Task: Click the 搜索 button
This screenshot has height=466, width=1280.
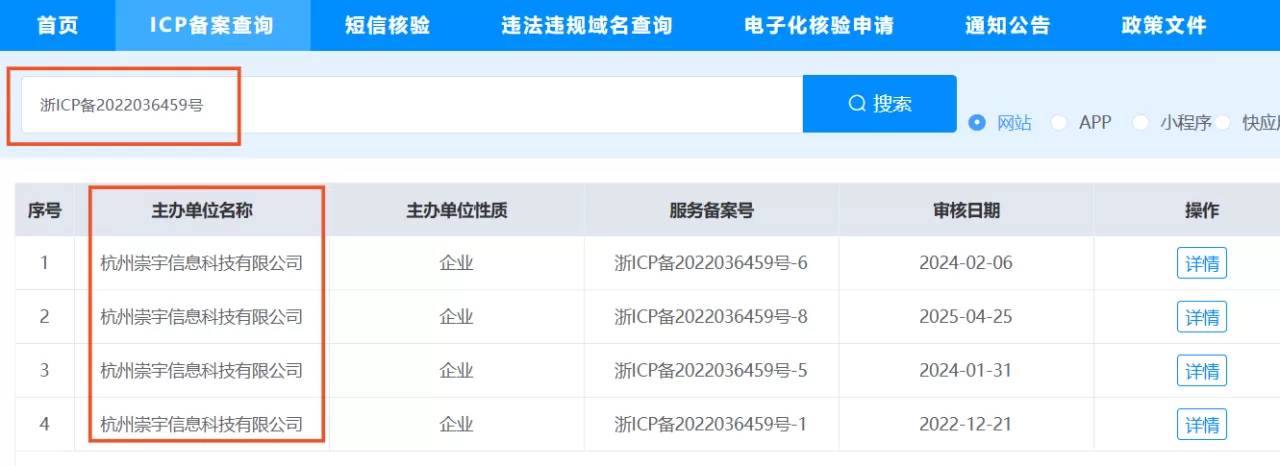Action: [x=880, y=103]
